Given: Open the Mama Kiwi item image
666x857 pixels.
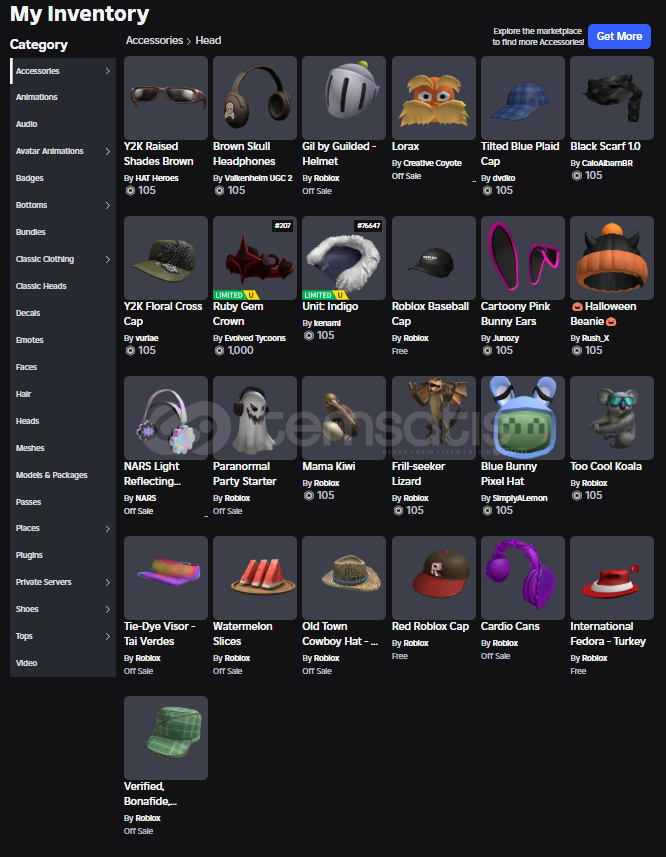Looking at the screenshot, I should [344, 418].
